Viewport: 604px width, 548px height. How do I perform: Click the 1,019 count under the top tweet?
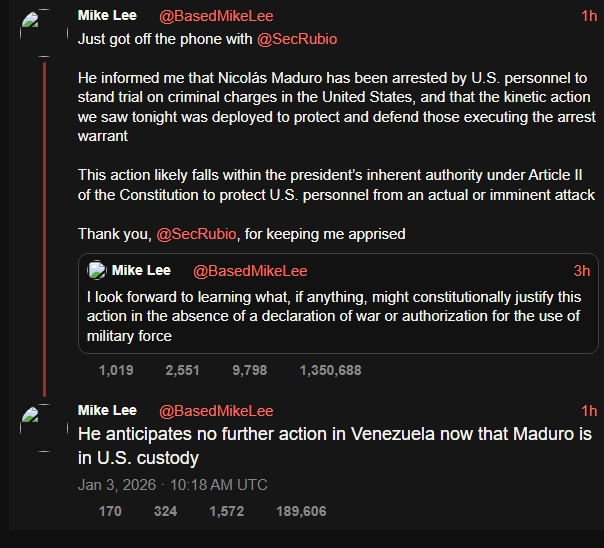(116, 370)
